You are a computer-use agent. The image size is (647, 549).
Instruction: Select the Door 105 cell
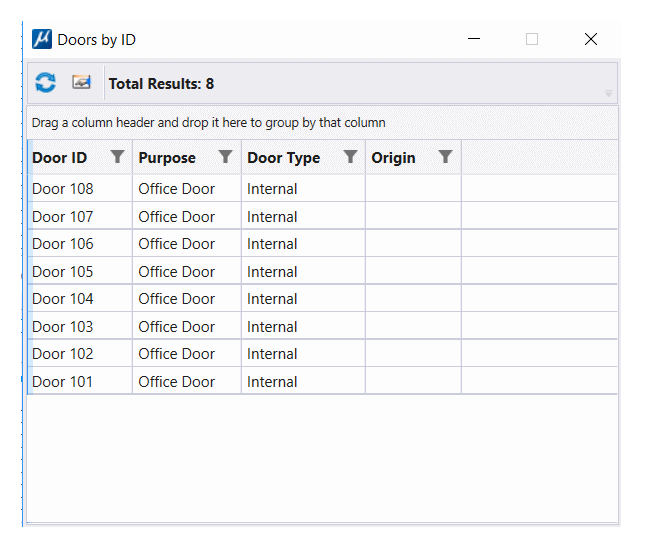tap(62, 272)
